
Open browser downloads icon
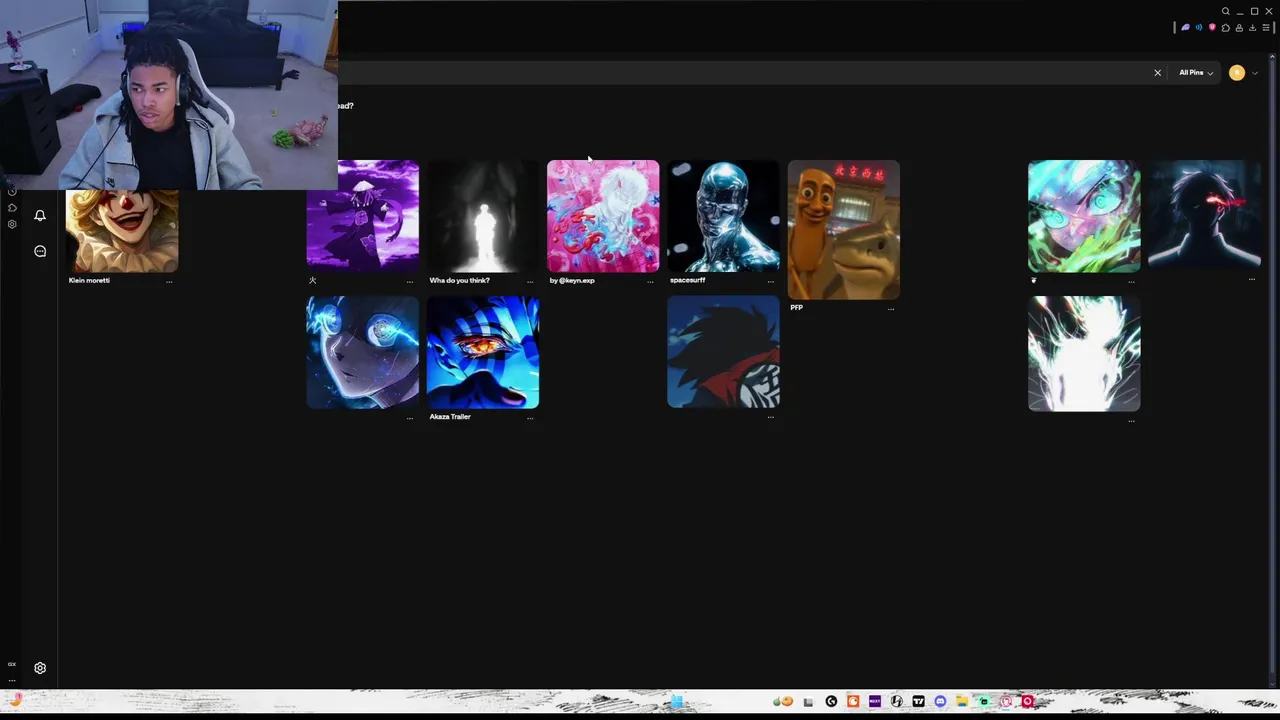coord(1253,28)
